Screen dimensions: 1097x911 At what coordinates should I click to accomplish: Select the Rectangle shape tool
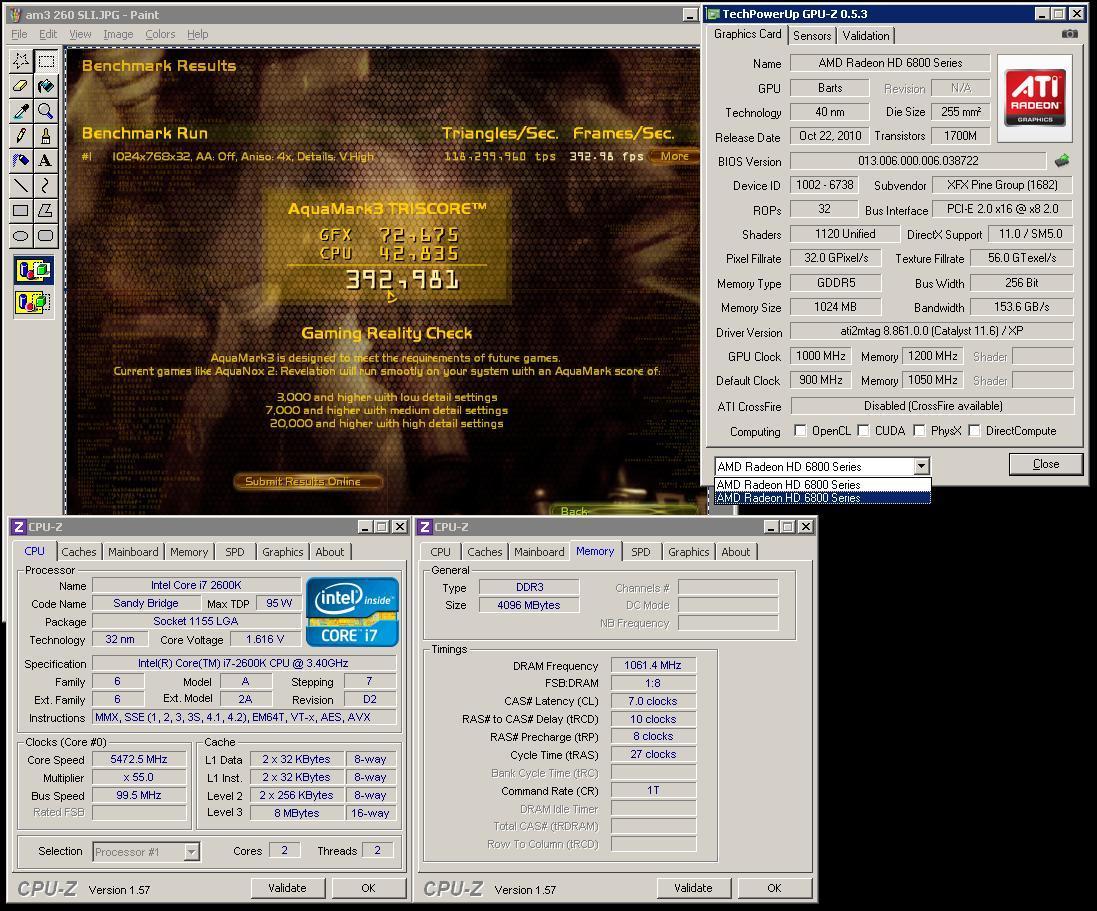21,210
